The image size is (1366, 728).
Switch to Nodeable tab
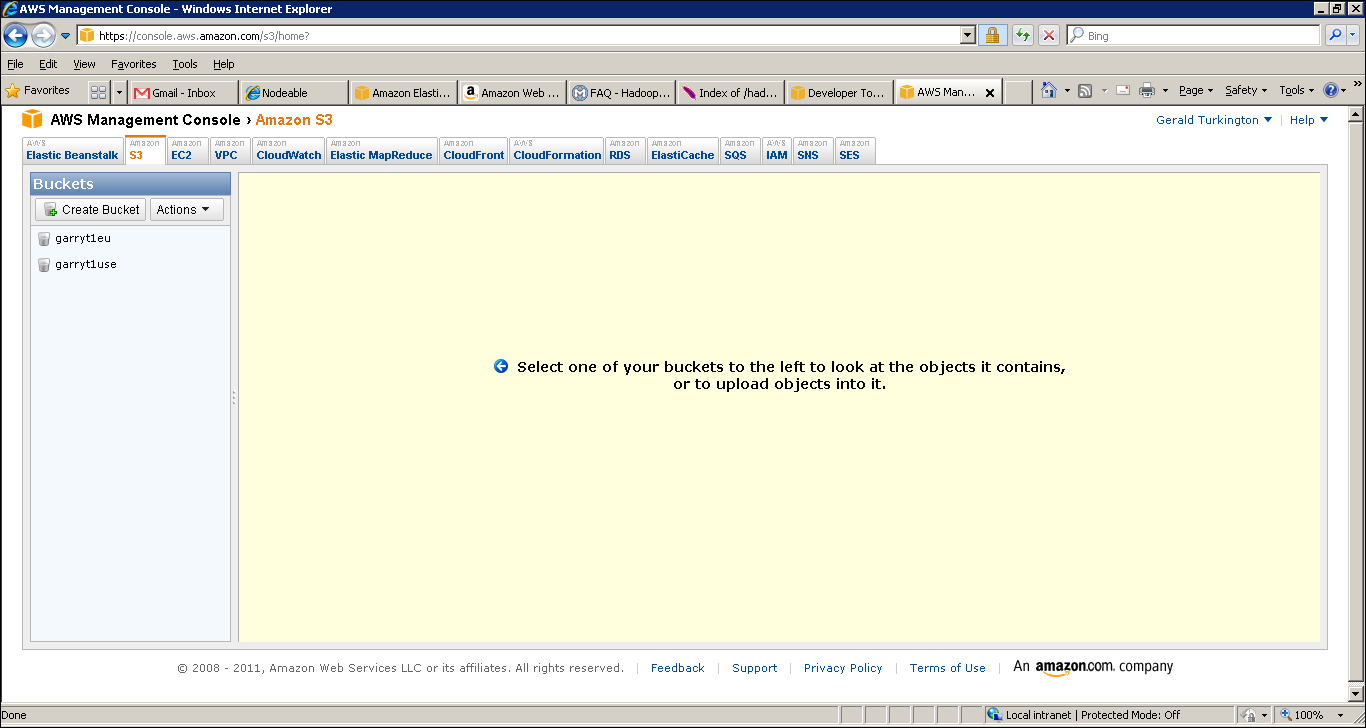(x=294, y=93)
